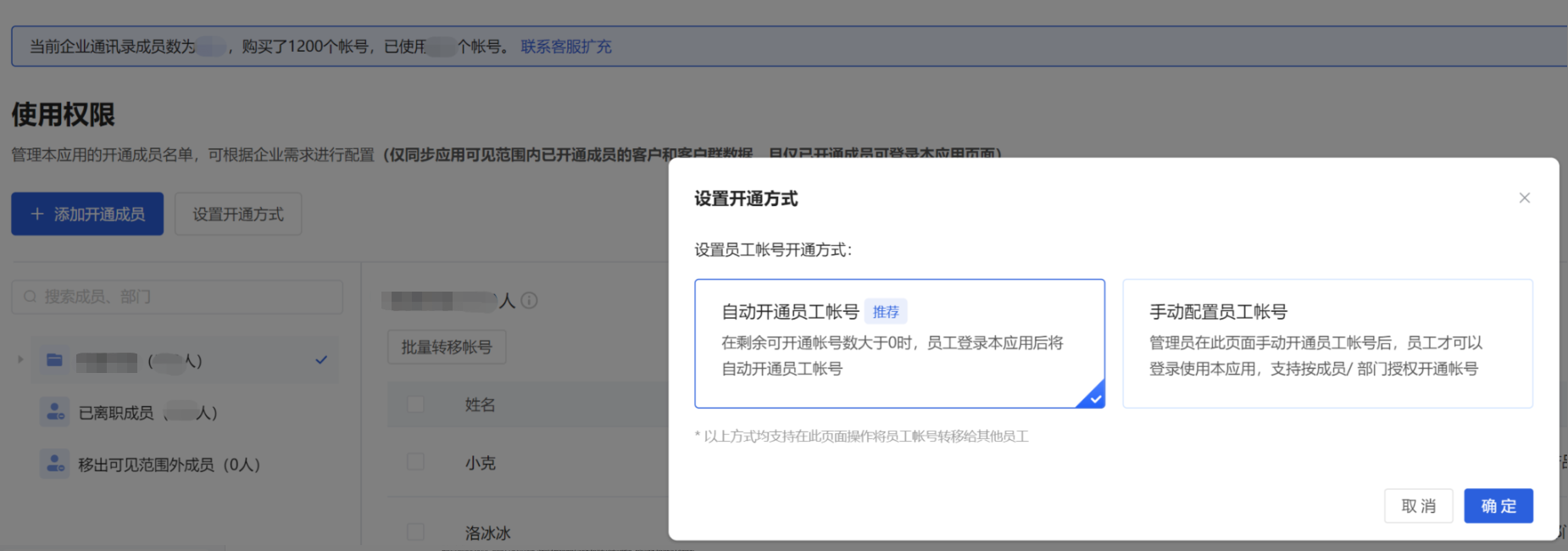
Task: Click the 添加开通成员 button
Action: click(87, 214)
